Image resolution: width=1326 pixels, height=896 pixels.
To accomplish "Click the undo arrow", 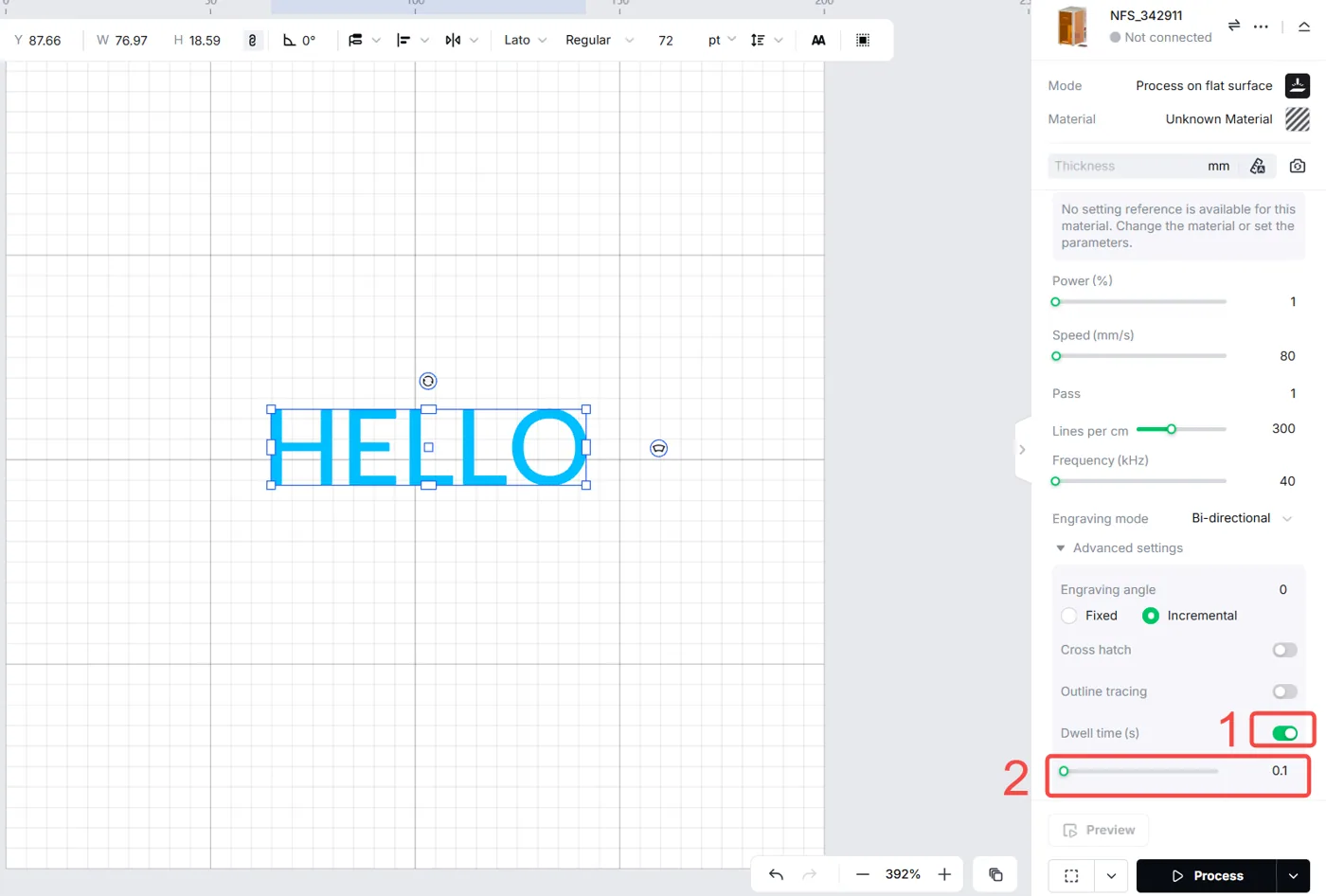I will [776, 874].
